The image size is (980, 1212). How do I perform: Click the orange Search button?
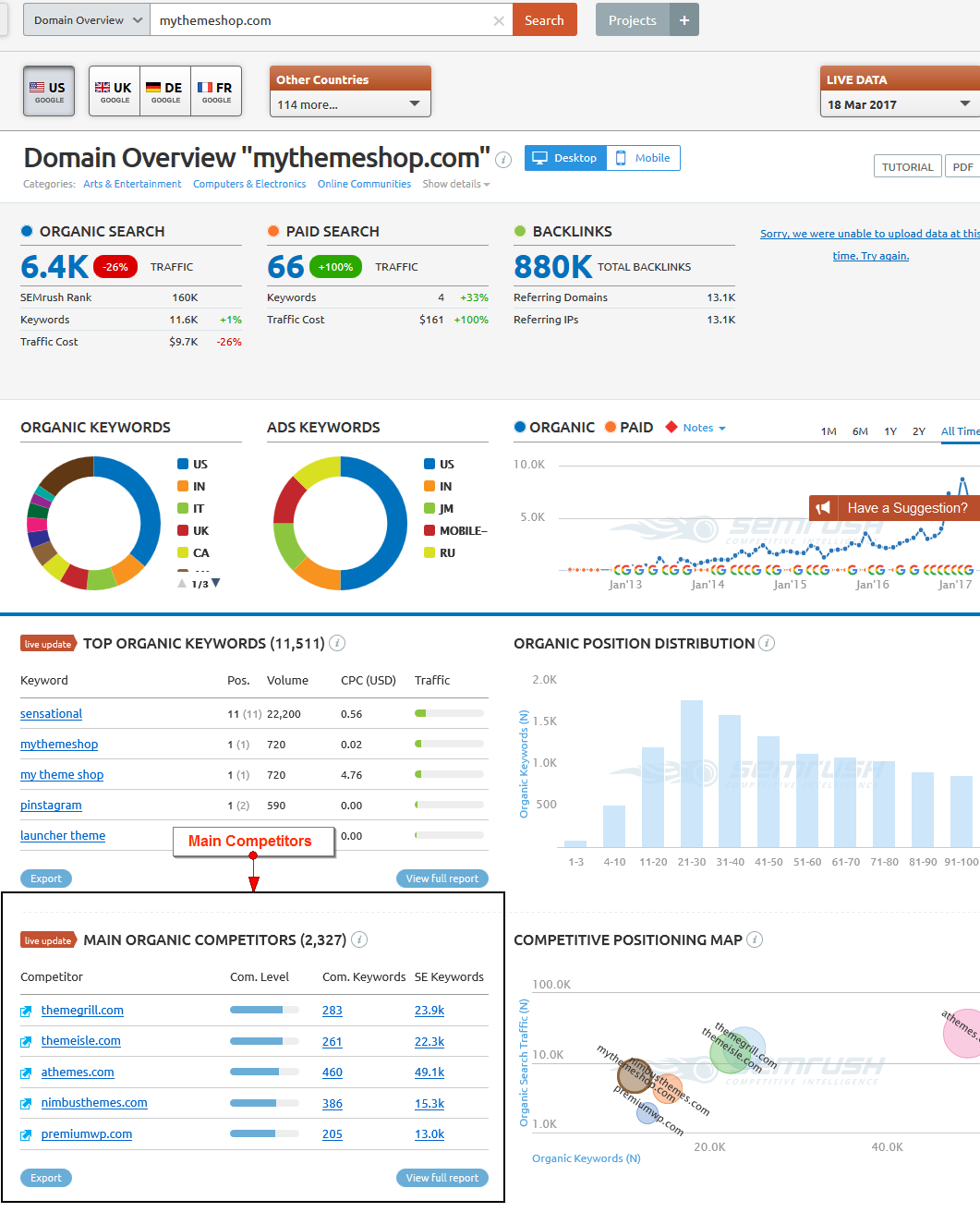tap(545, 20)
